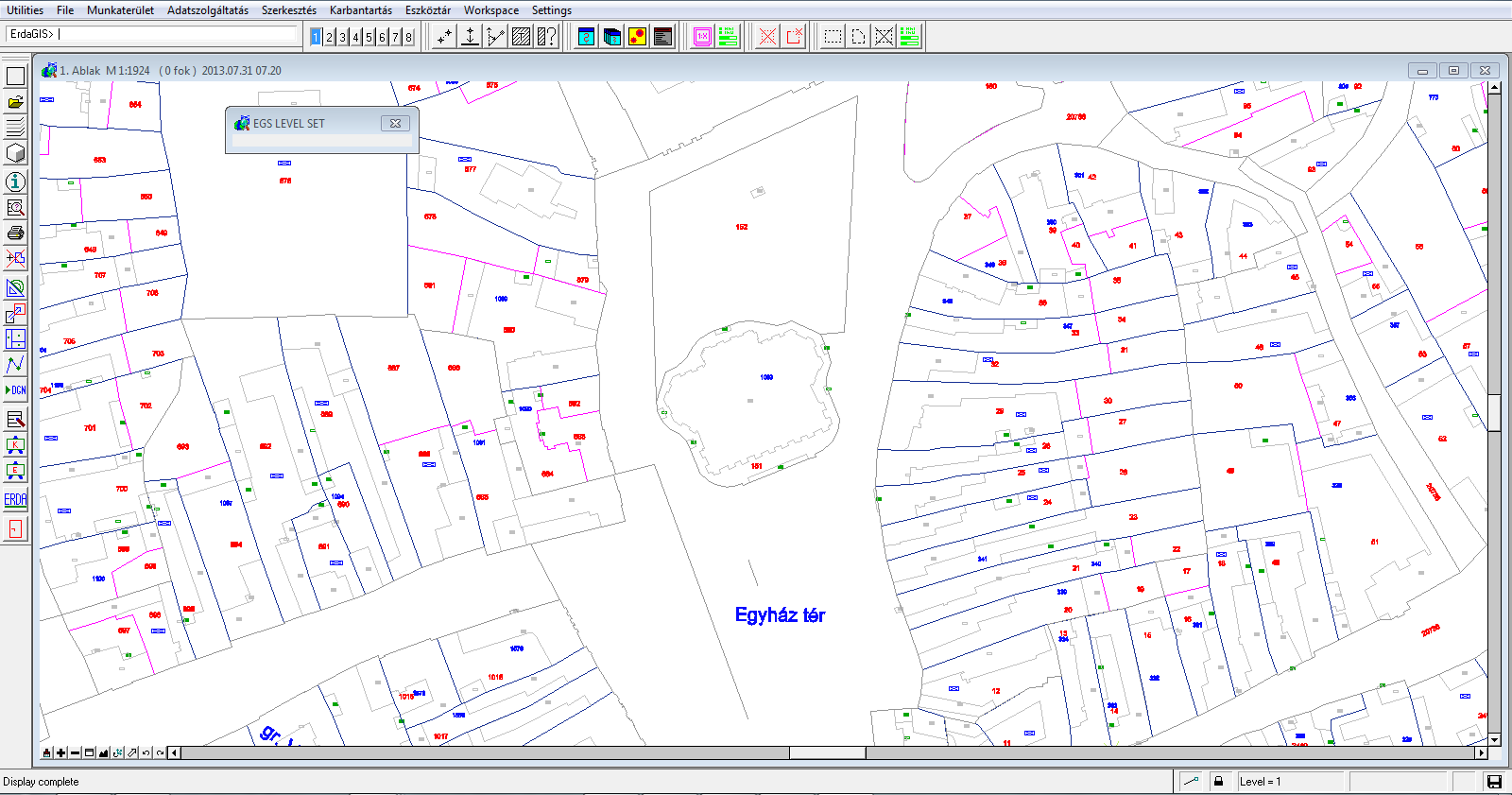Open the Workspace menu
This screenshot has width=1512, height=795.
tap(491, 10)
